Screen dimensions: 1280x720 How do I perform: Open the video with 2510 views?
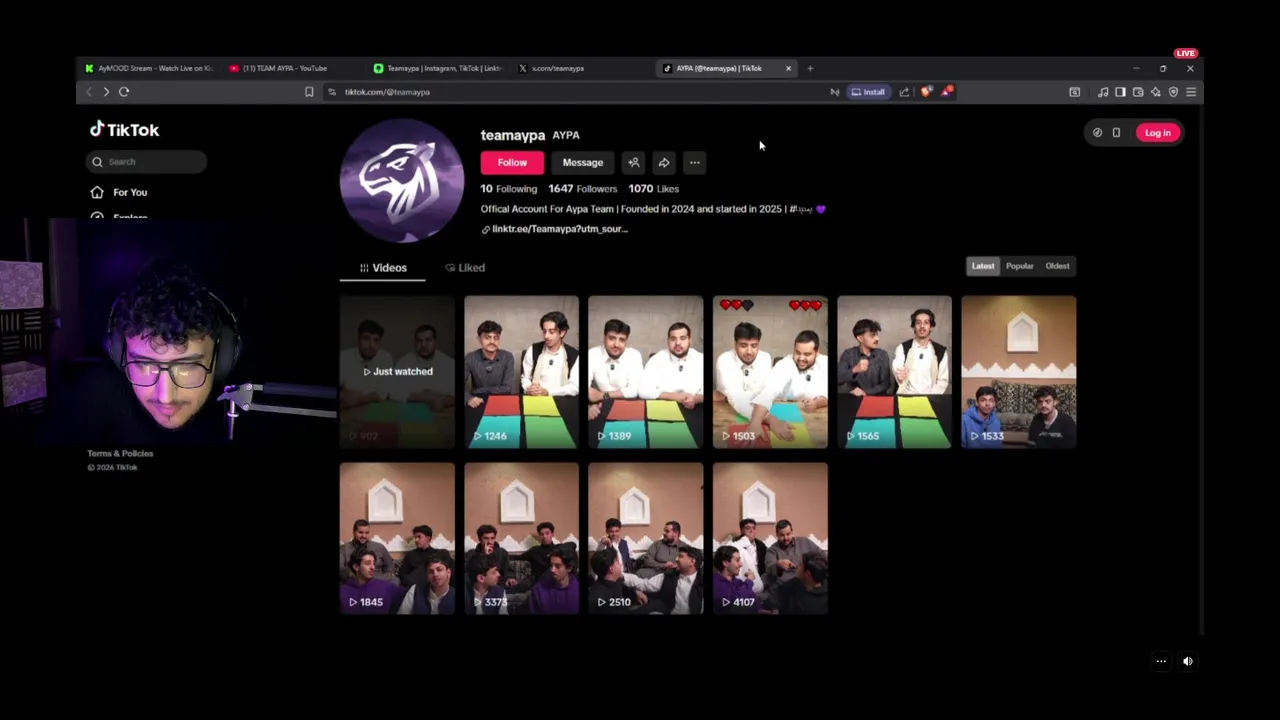point(646,538)
